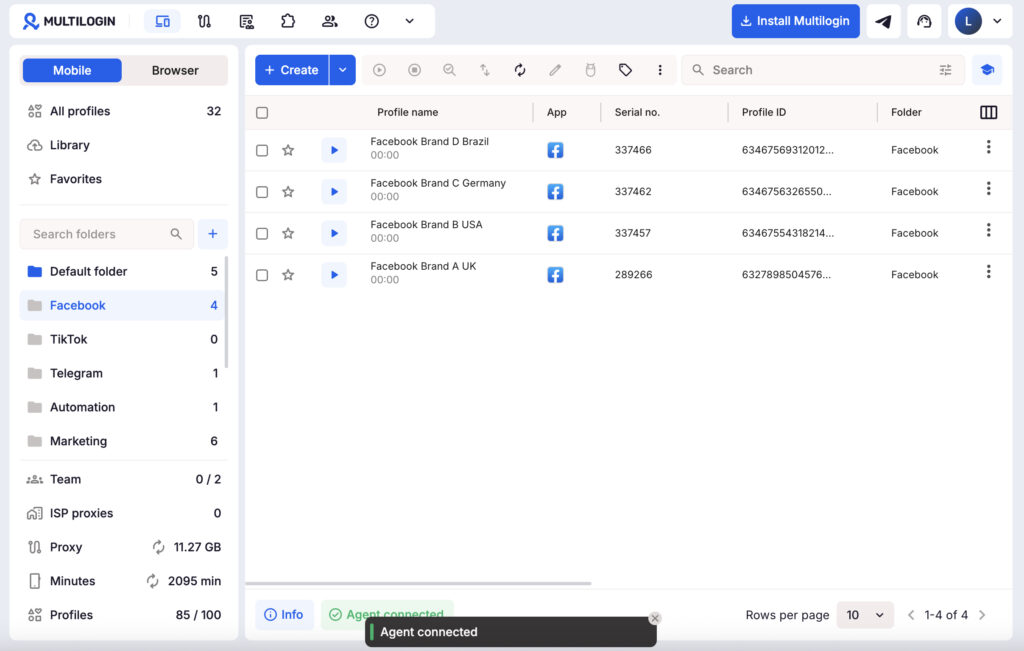Check the Facebook Brand D Brazil checkbox
Image resolution: width=1024 pixels, height=651 pixels.
click(262, 150)
